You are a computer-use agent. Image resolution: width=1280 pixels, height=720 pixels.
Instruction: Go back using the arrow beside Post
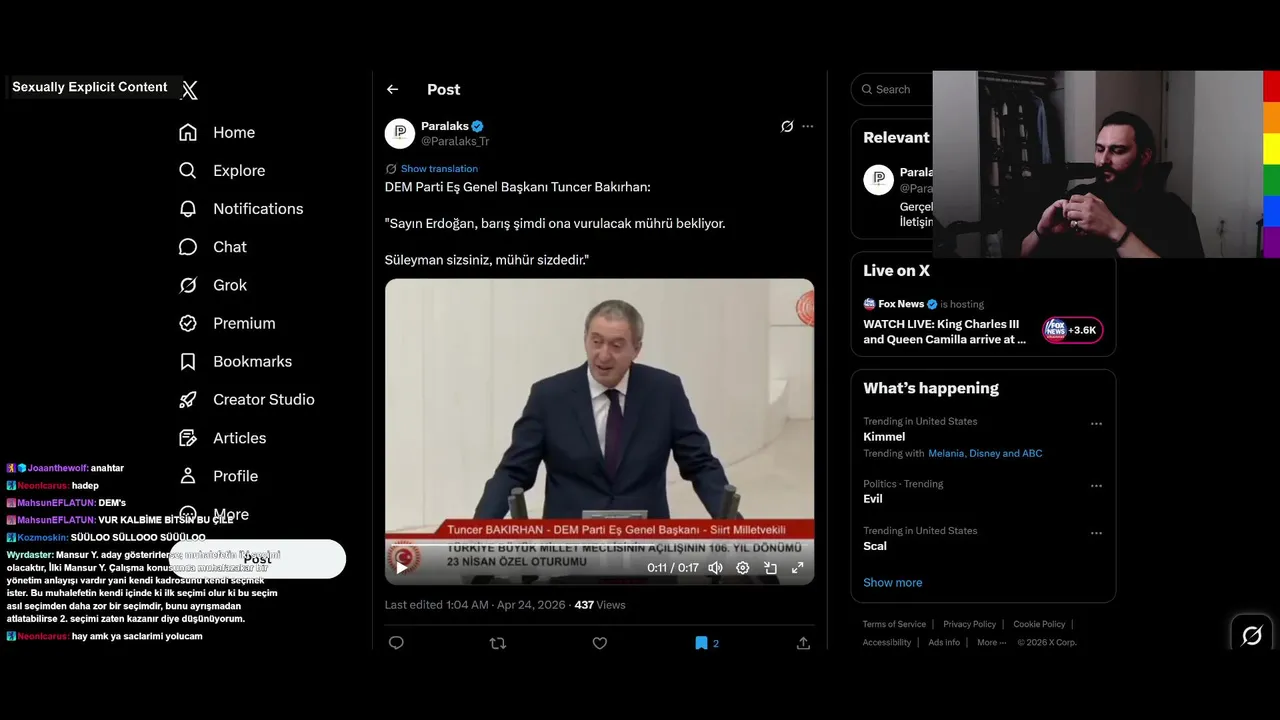[x=393, y=89]
